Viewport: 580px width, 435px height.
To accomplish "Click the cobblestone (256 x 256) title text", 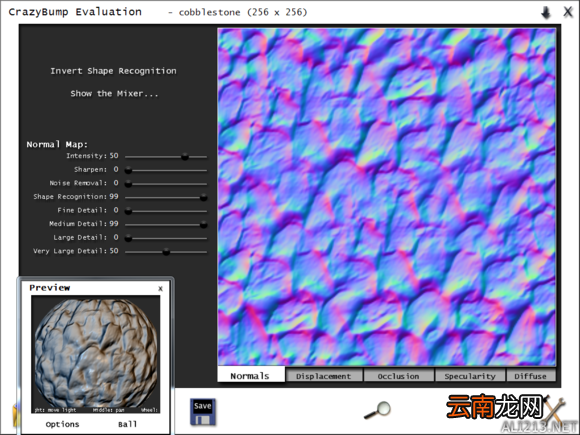I will pos(243,12).
